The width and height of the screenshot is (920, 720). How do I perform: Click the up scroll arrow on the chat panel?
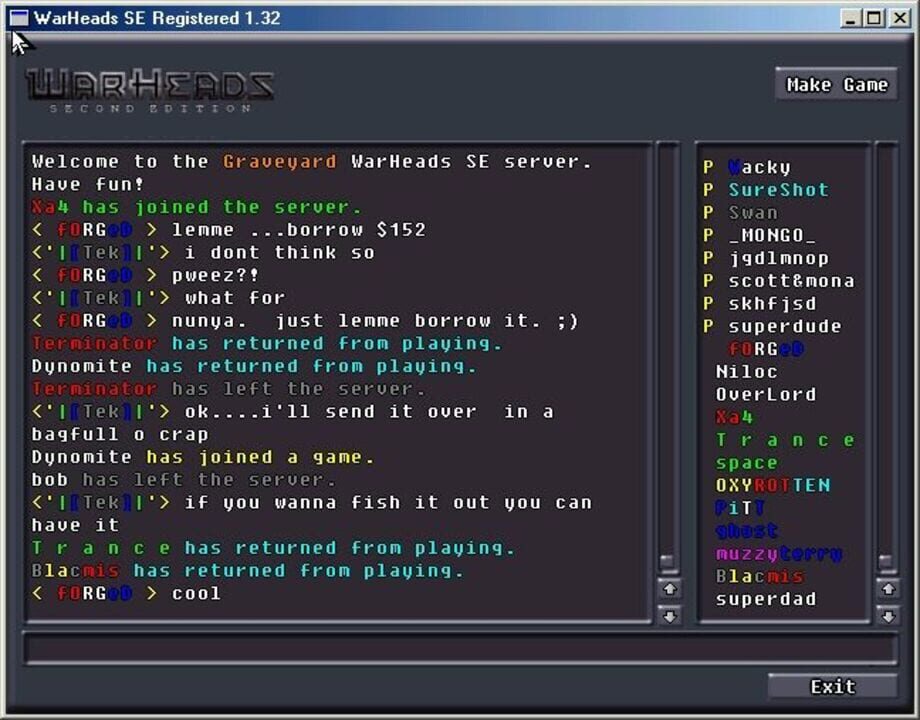tap(668, 590)
